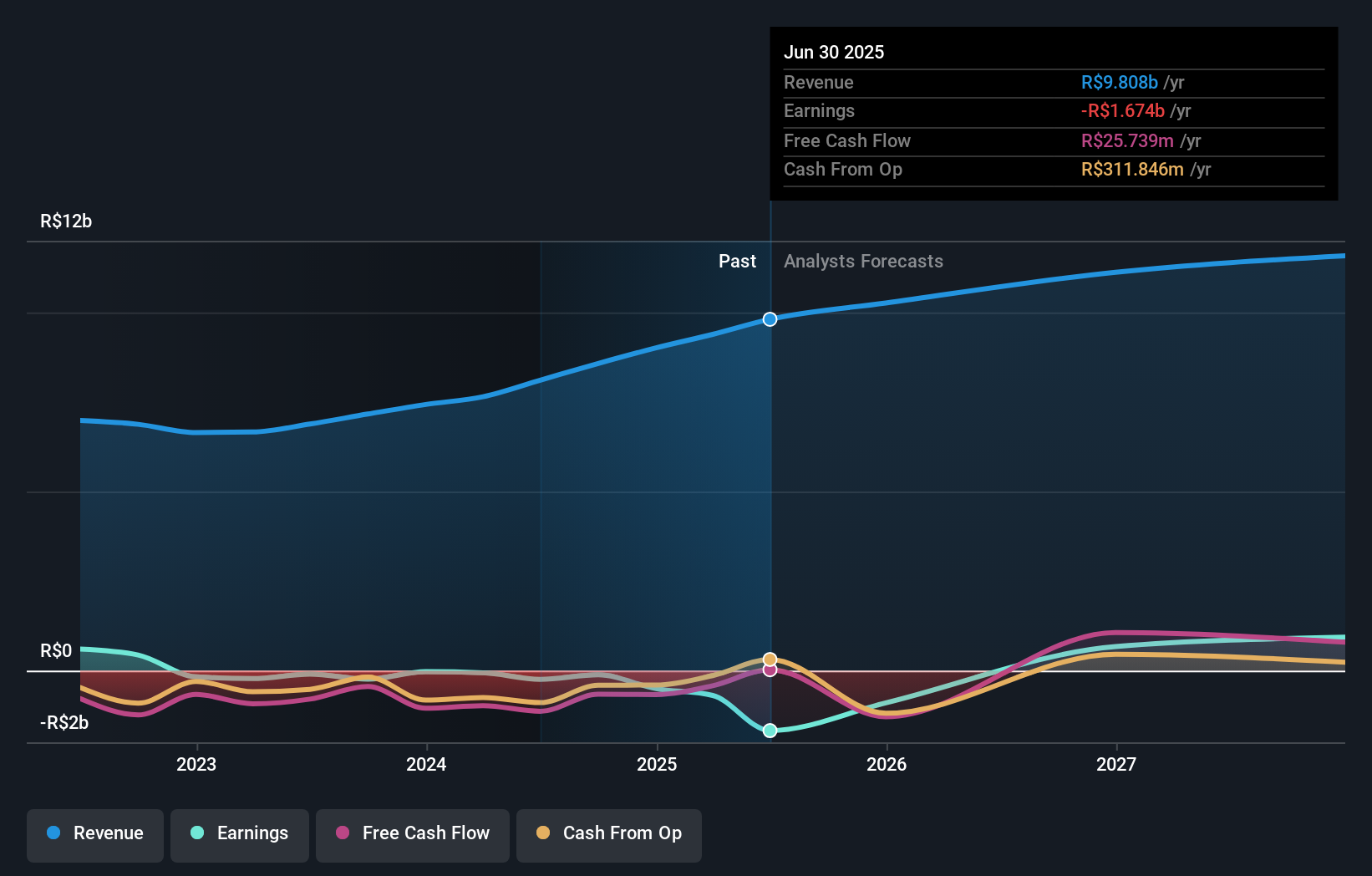1372x876 pixels.
Task: Switch to the Analysts Forecasts section
Action: tap(863, 262)
